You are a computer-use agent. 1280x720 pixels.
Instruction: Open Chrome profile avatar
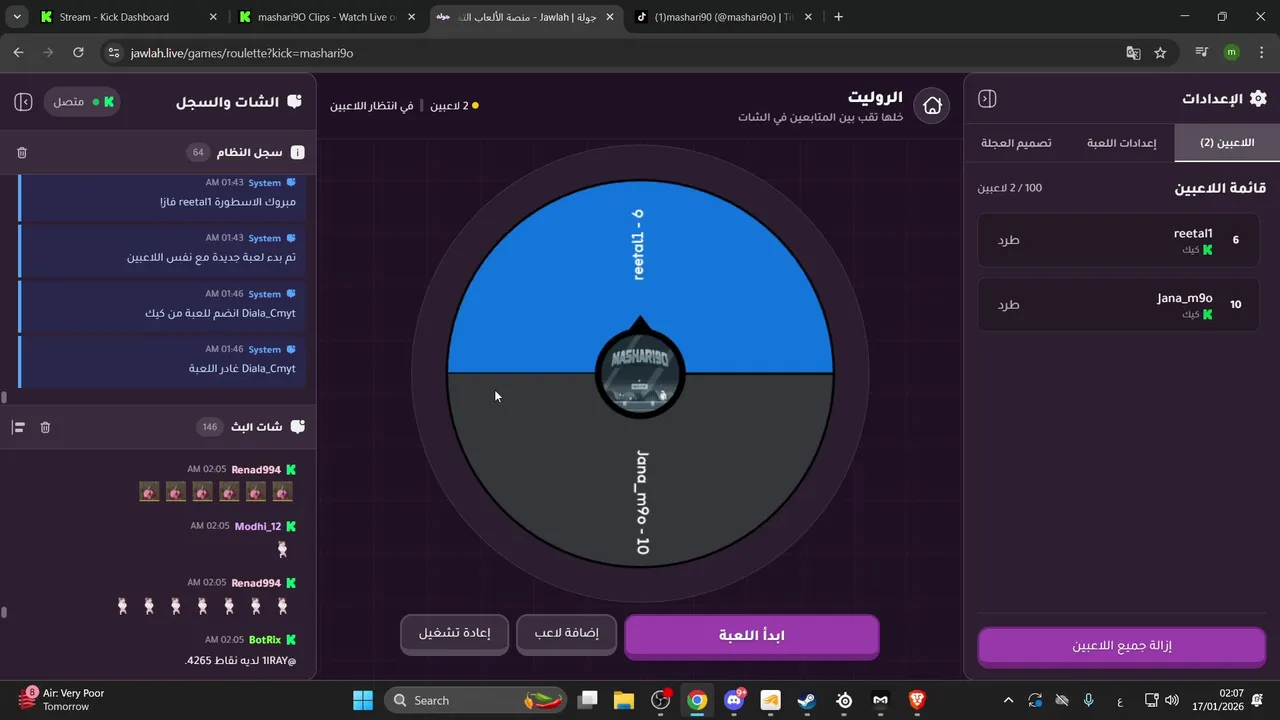(1231, 53)
